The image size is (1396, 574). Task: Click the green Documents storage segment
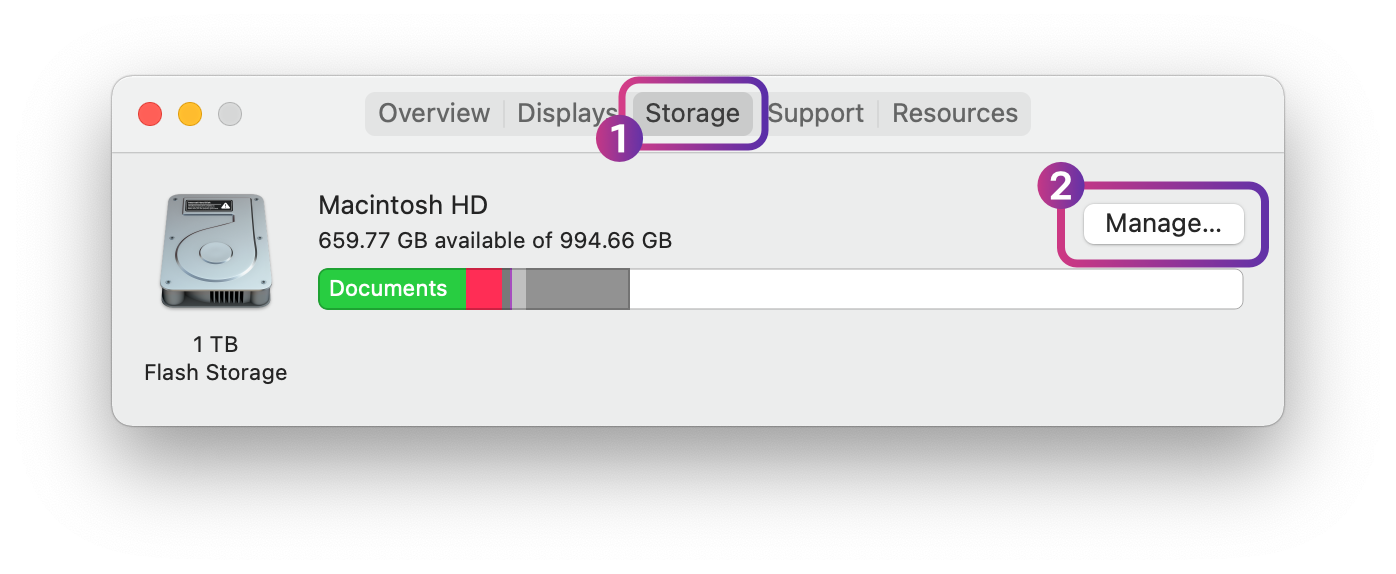(391, 289)
